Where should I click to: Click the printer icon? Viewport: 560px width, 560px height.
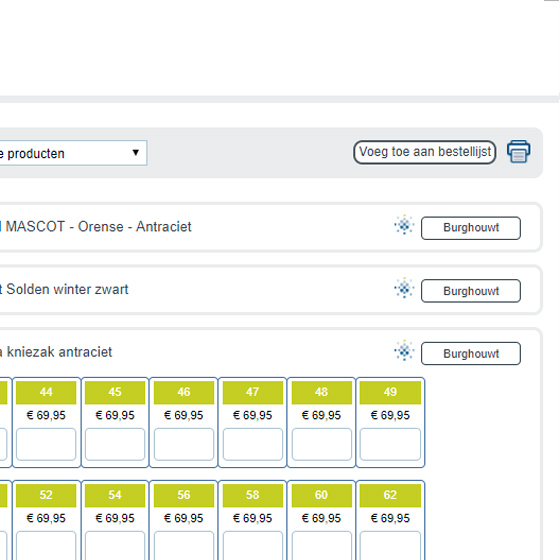tap(519, 152)
